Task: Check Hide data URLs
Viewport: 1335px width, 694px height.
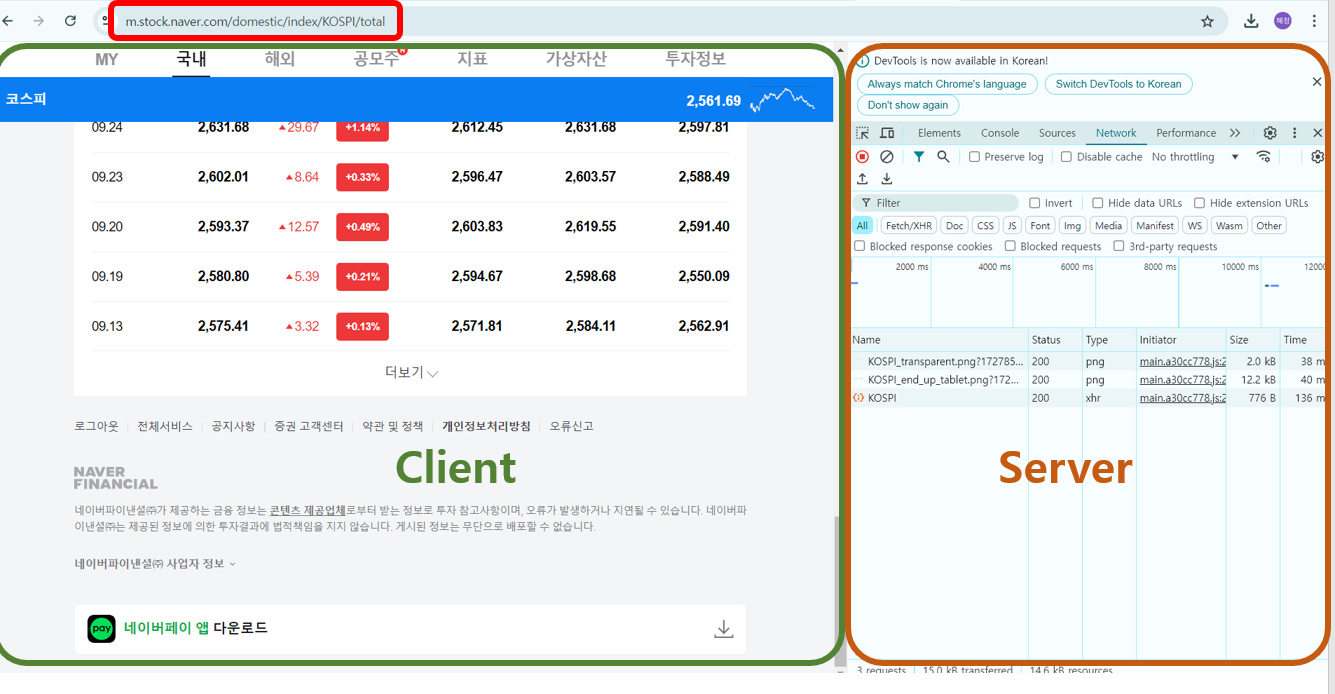Action: [1098, 203]
